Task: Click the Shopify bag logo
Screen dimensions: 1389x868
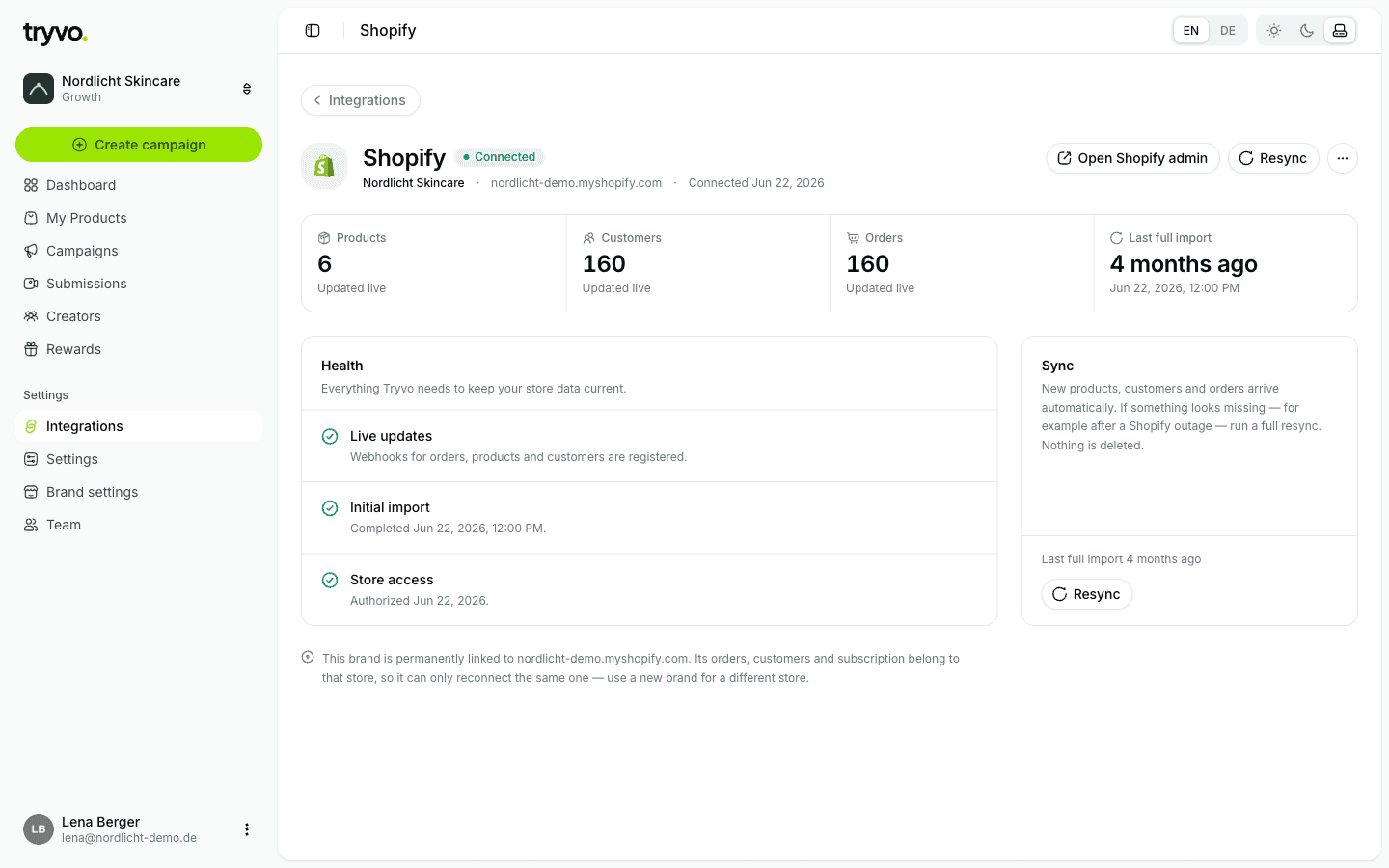Action: coord(324,166)
